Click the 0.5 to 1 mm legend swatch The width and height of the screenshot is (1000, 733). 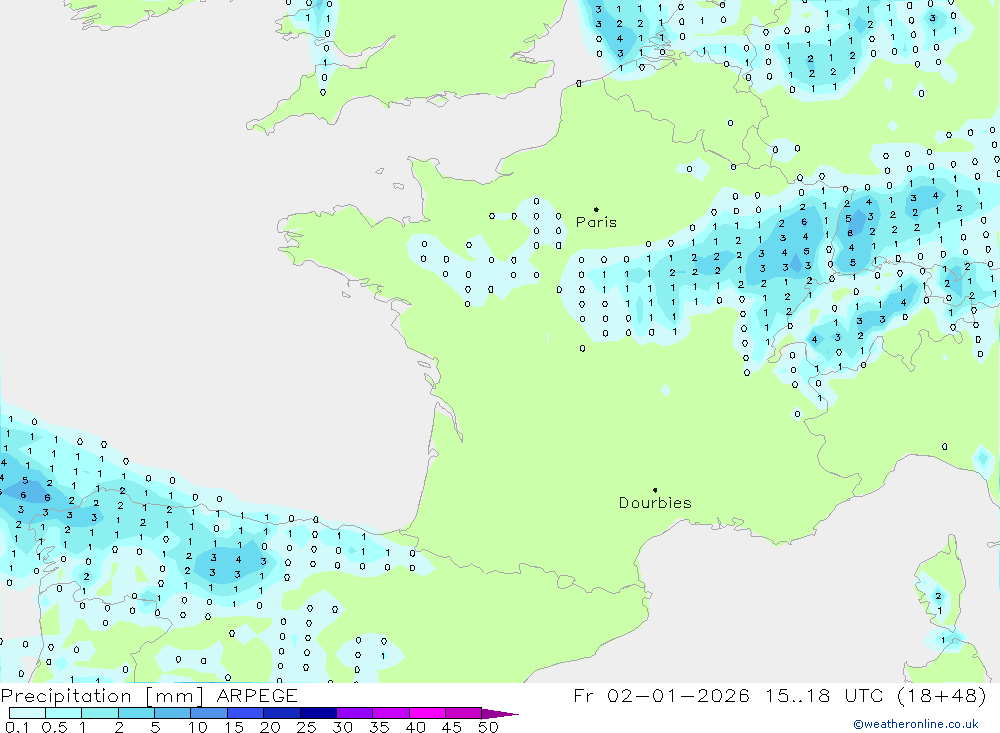coord(64,713)
